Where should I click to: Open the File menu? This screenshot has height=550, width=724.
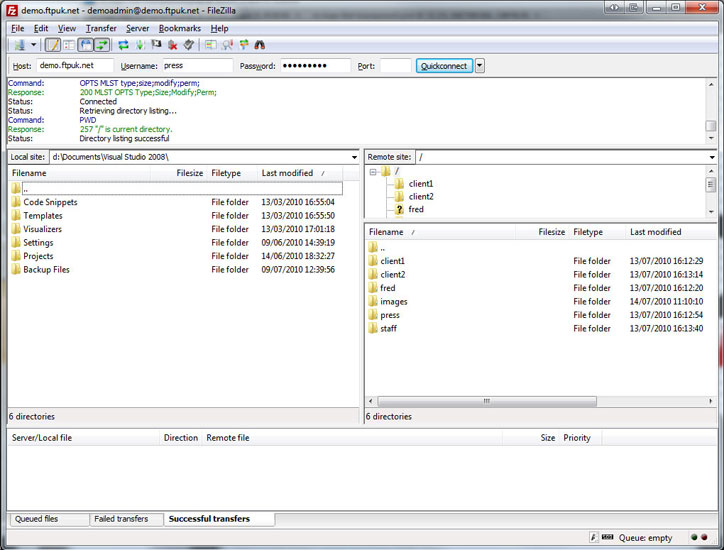click(18, 29)
